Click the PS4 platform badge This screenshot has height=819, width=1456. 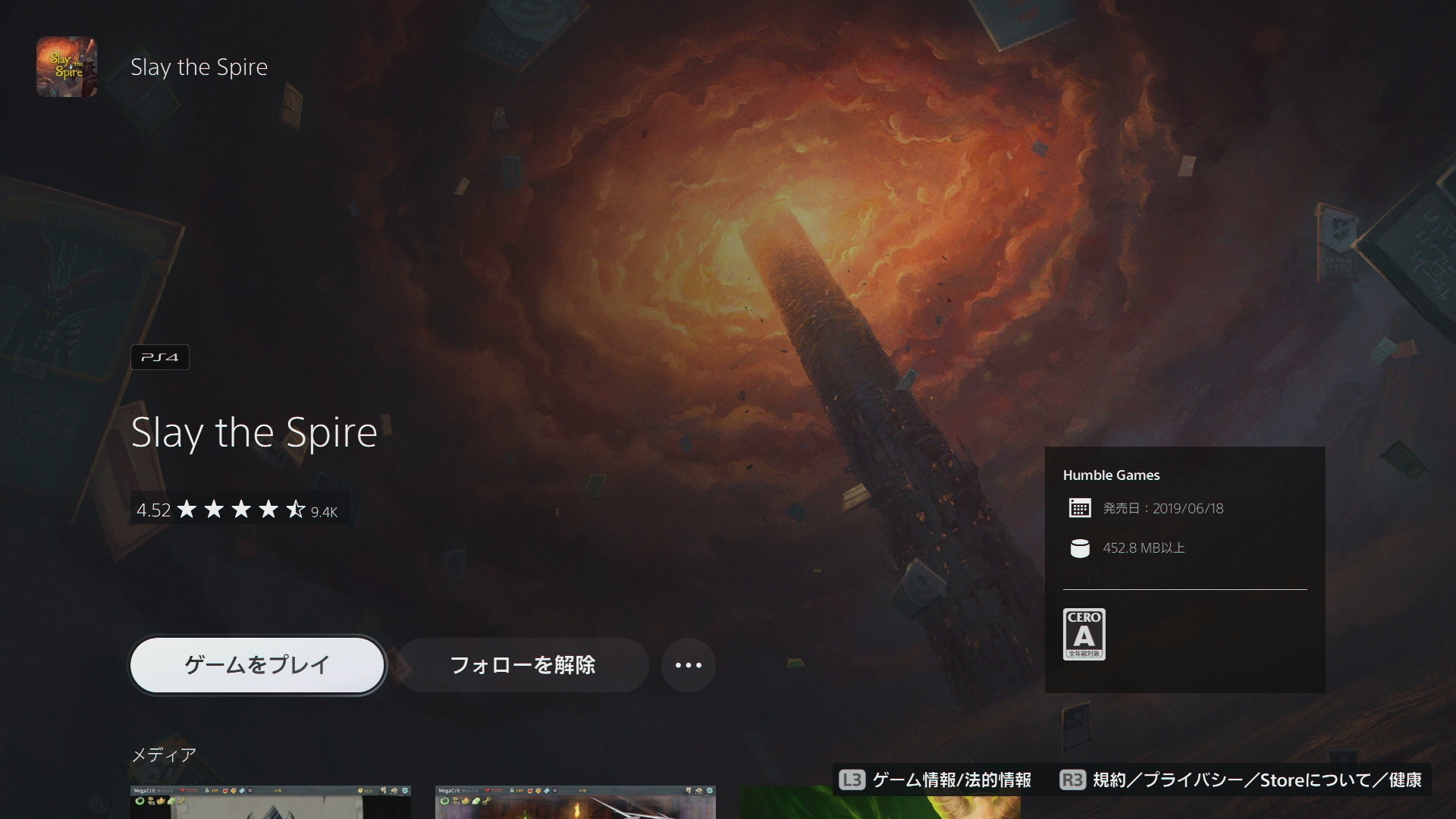coord(160,357)
